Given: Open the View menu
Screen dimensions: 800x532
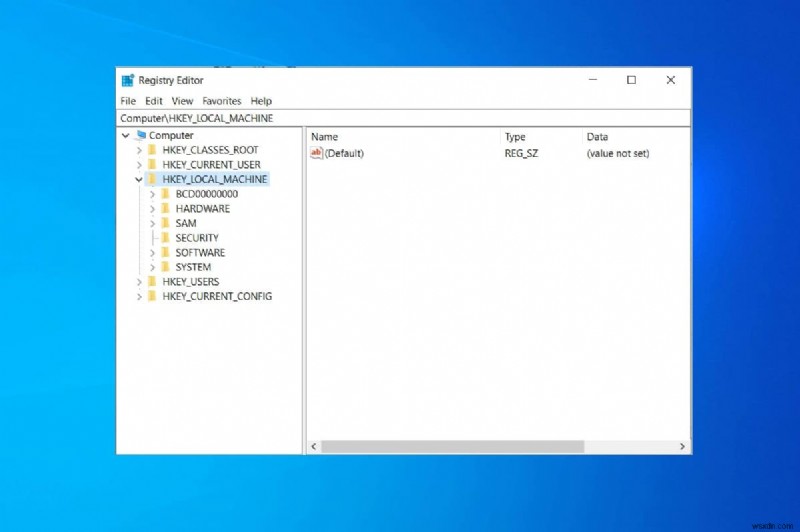Looking at the screenshot, I should pos(182,101).
